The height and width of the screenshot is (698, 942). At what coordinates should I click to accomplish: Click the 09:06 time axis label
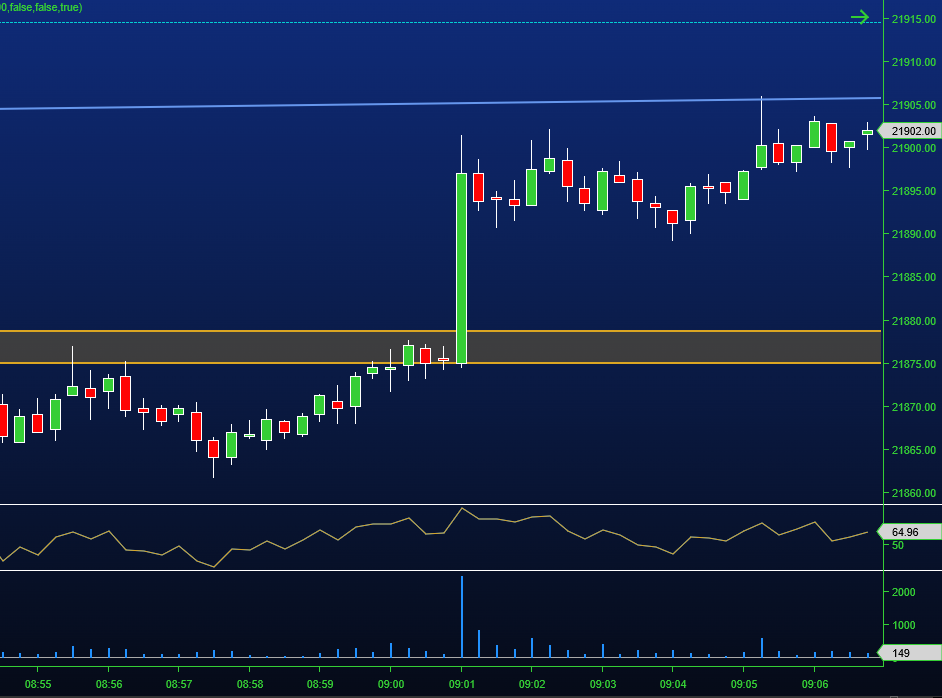[x=815, y=684]
